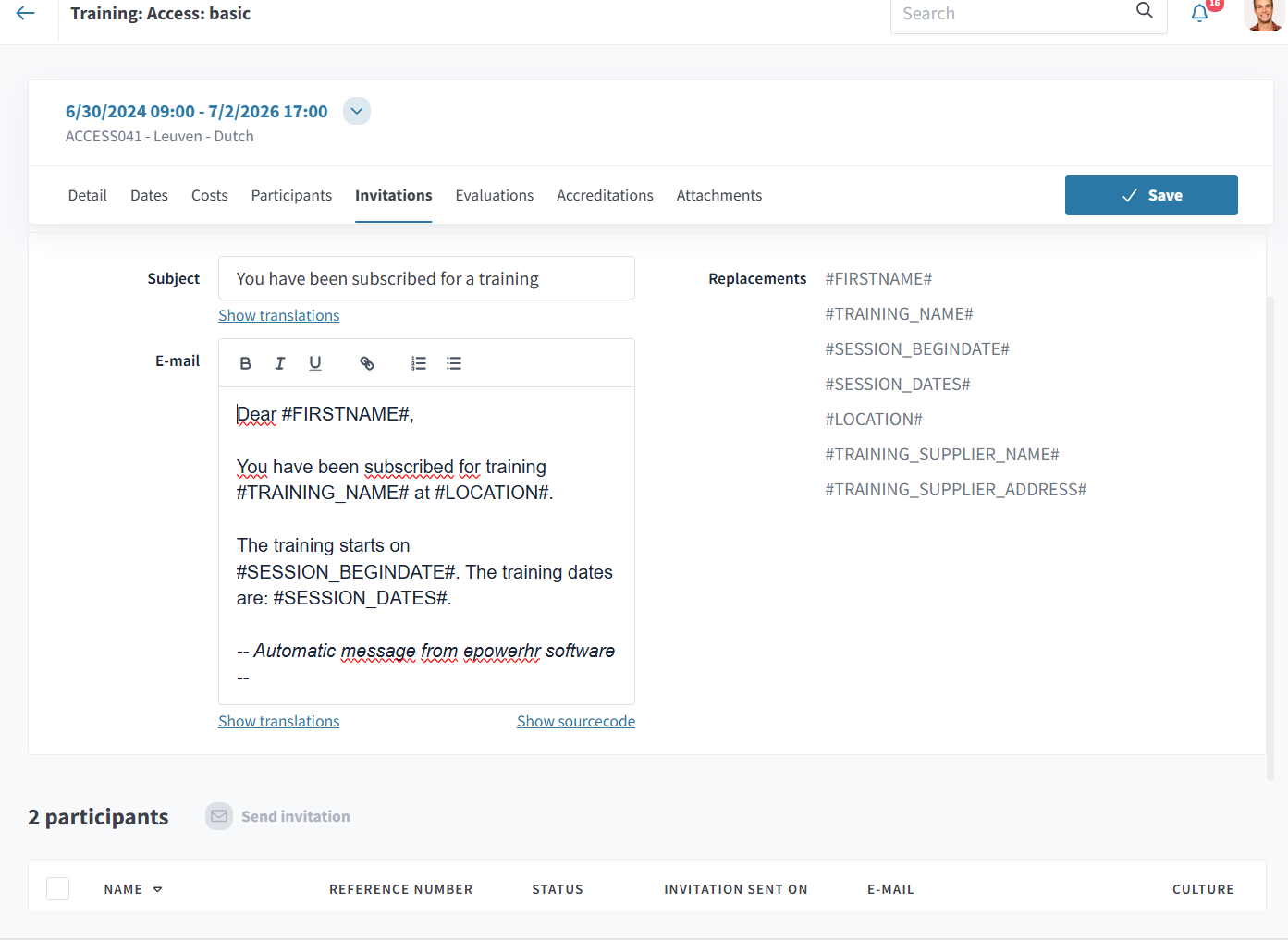The width and height of the screenshot is (1288, 940).
Task: Open the Participants tab
Action: click(291, 195)
